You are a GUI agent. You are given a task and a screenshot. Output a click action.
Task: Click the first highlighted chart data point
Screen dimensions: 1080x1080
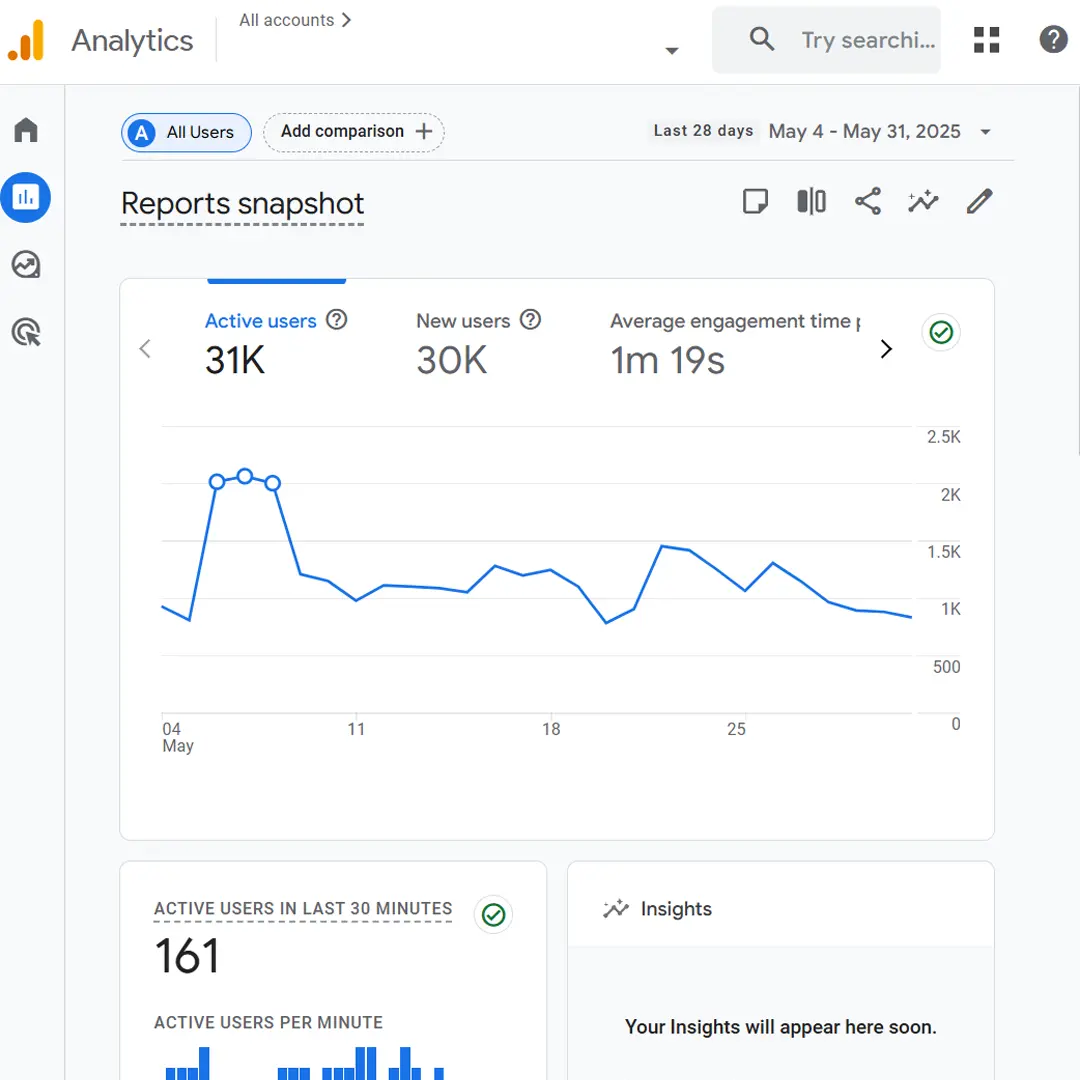click(x=217, y=481)
